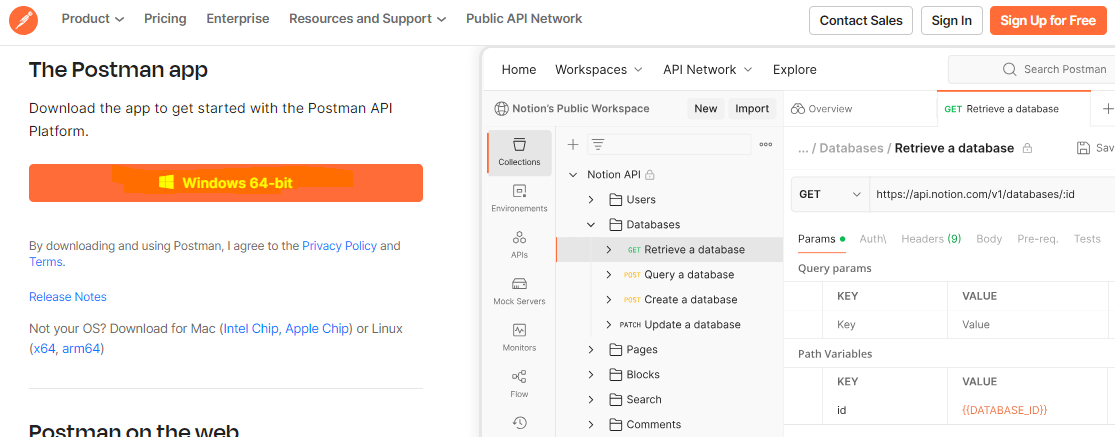This screenshot has height=437, width=1115.
Task: Go to Enterprise page
Action: coord(238,19)
